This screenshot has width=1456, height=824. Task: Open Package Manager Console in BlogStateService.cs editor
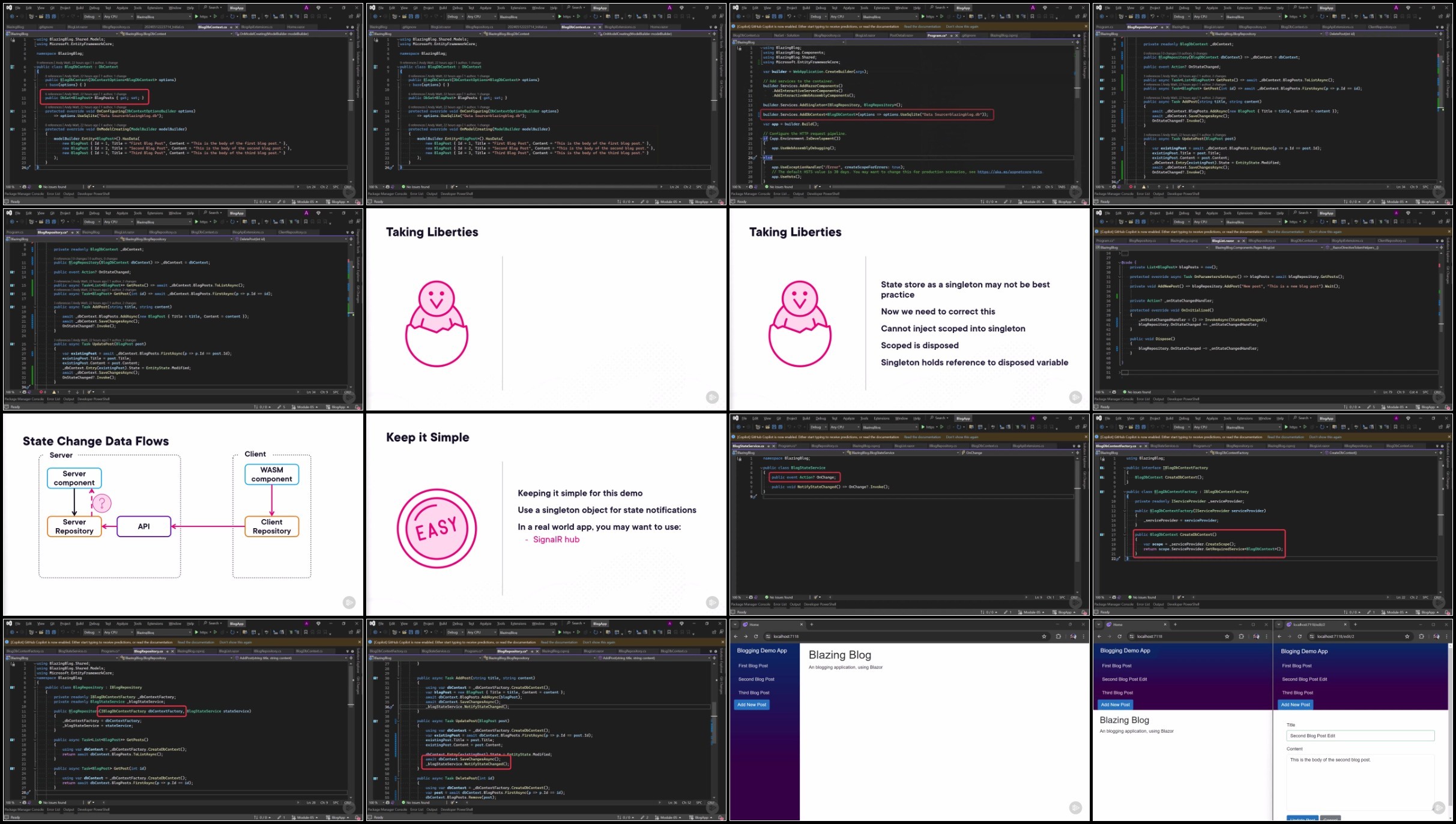click(x=751, y=604)
